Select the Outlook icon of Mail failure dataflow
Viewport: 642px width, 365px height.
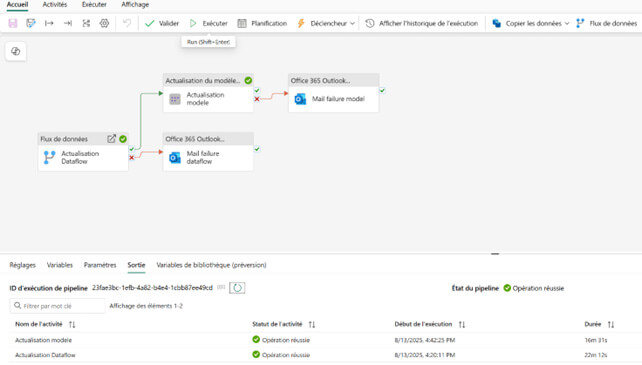(x=175, y=157)
